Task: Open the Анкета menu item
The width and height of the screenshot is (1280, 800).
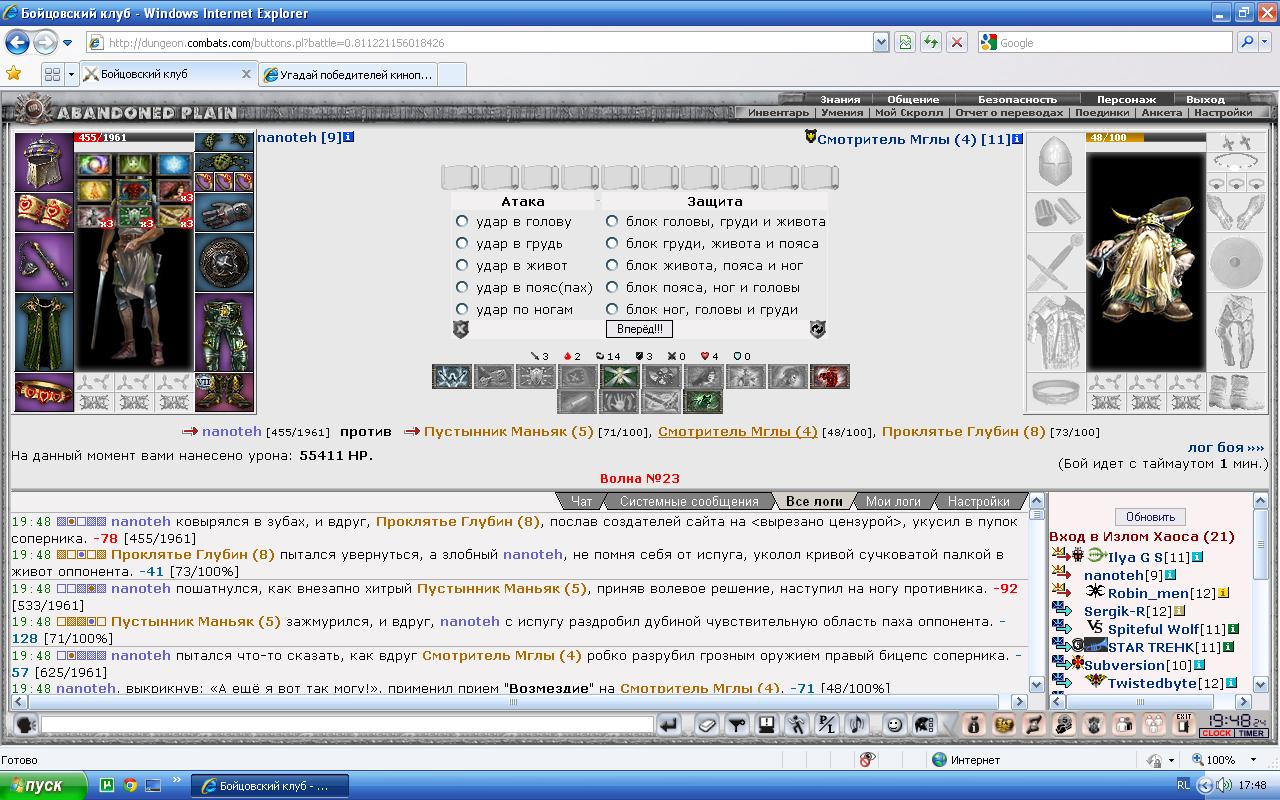Action: [1161, 113]
